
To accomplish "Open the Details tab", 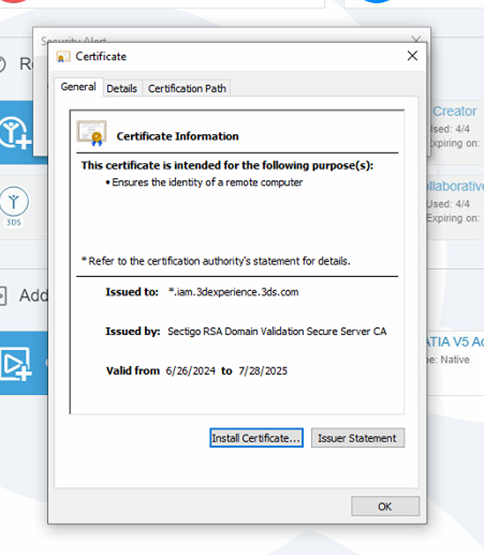I will coord(122,88).
